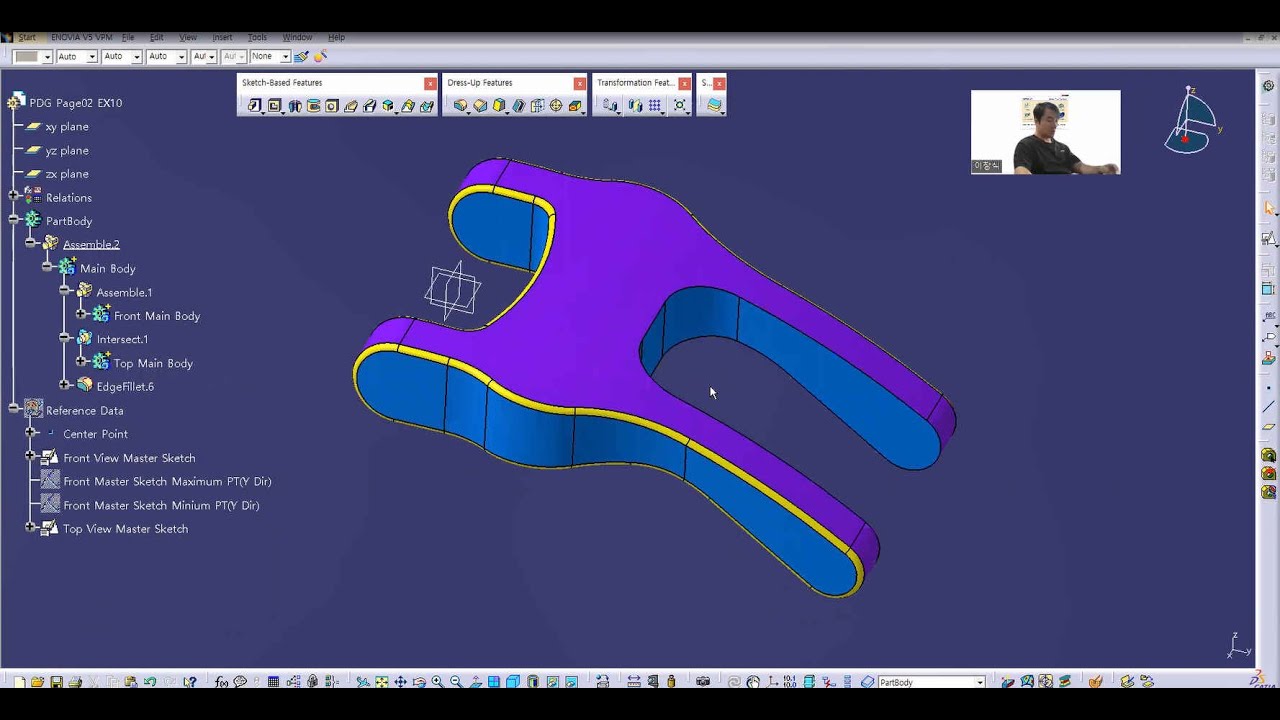Click the Sketch icon beside the PartBody box
This screenshot has width=1280, height=720.
tap(867, 682)
